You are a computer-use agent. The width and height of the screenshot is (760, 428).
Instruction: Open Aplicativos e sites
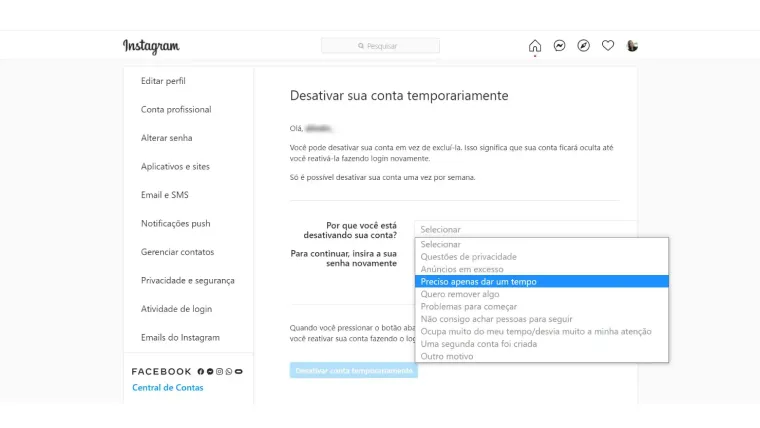tap(175, 166)
